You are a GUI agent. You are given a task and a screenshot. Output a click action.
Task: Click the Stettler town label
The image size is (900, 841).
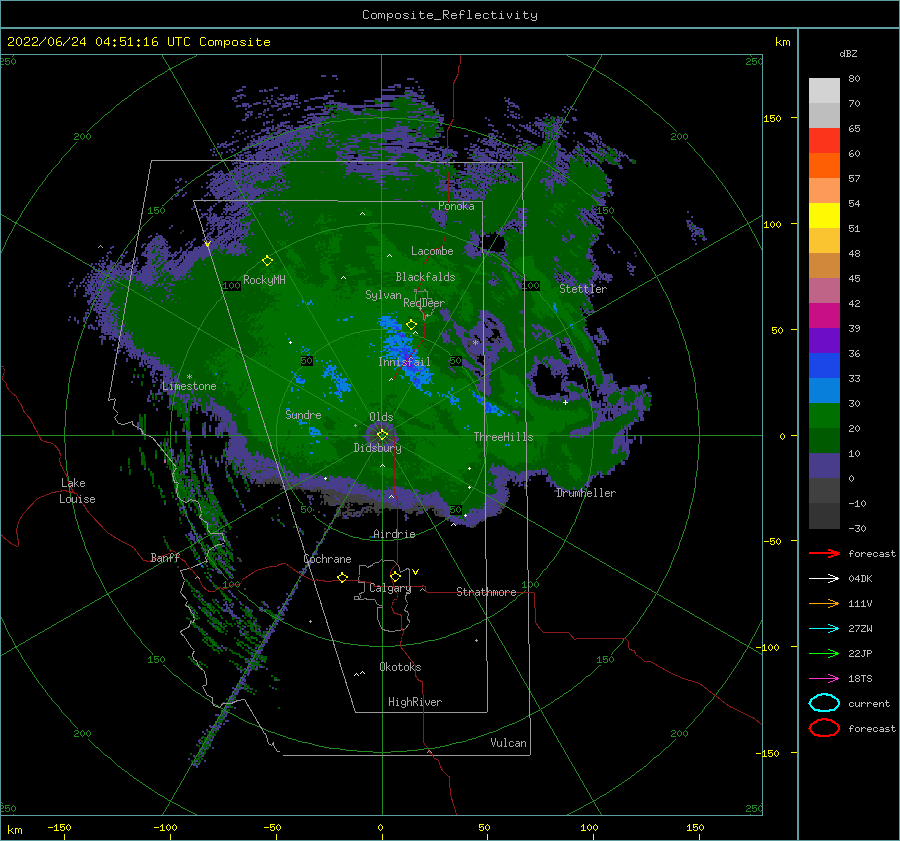pyautogui.click(x=583, y=289)
